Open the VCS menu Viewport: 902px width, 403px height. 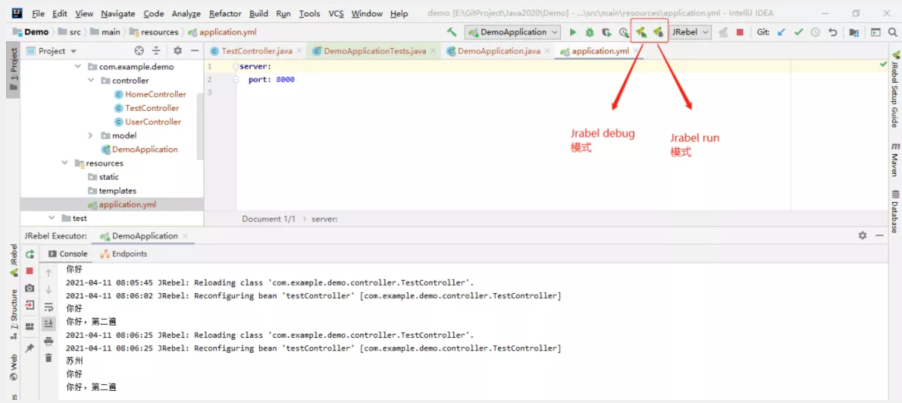336,13
